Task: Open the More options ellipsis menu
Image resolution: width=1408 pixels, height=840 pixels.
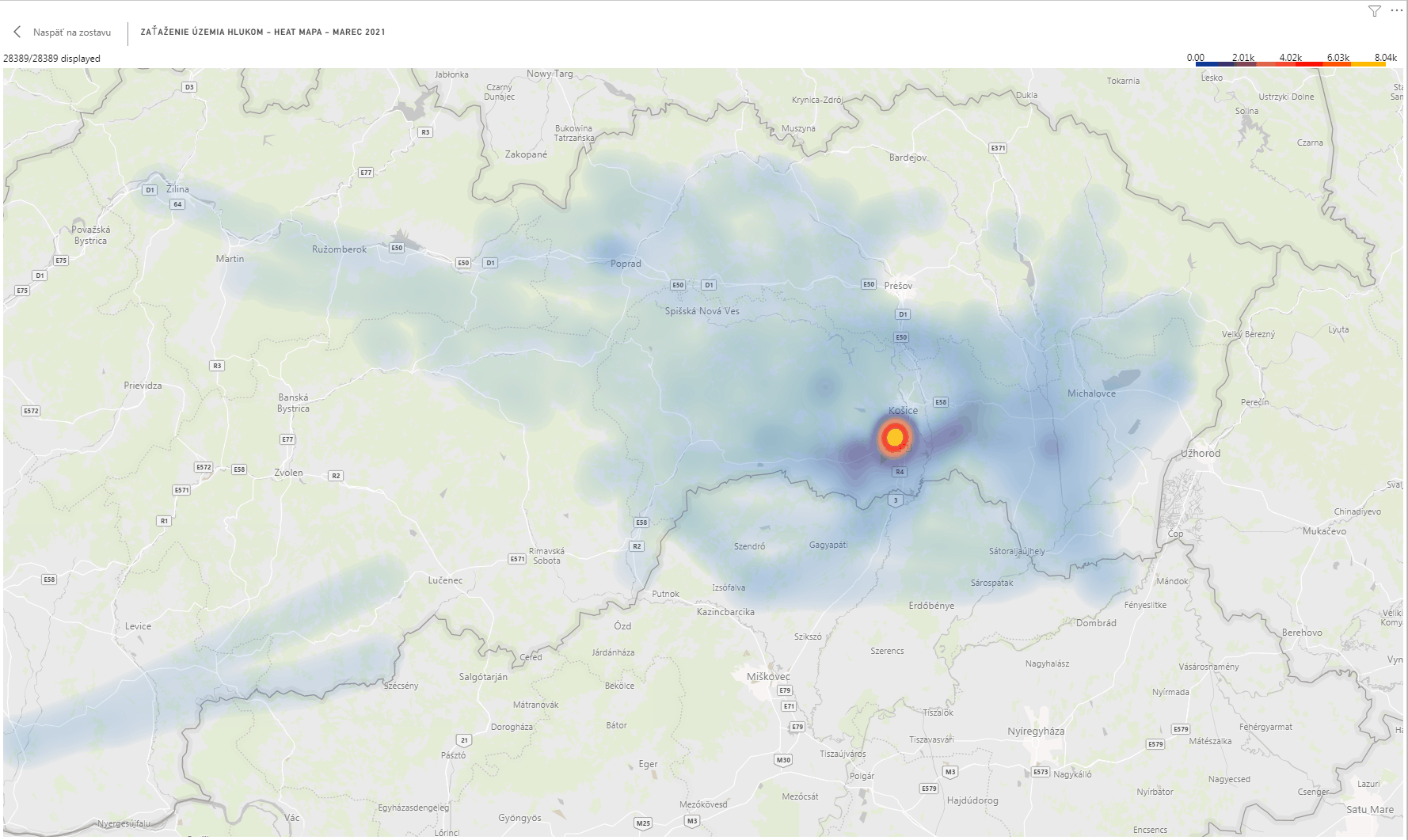Action: [x=1395, y=11]
